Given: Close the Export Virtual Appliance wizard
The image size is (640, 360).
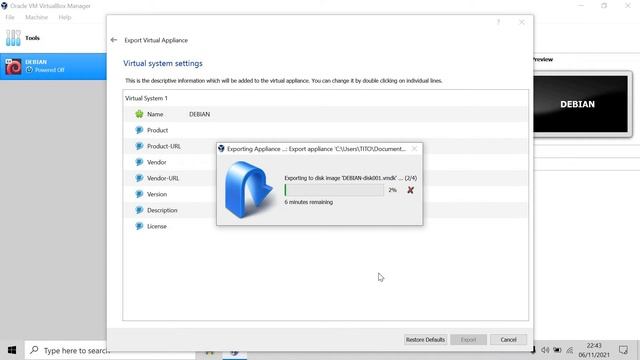Looking at the screenshot, I should tap(522, 22).
